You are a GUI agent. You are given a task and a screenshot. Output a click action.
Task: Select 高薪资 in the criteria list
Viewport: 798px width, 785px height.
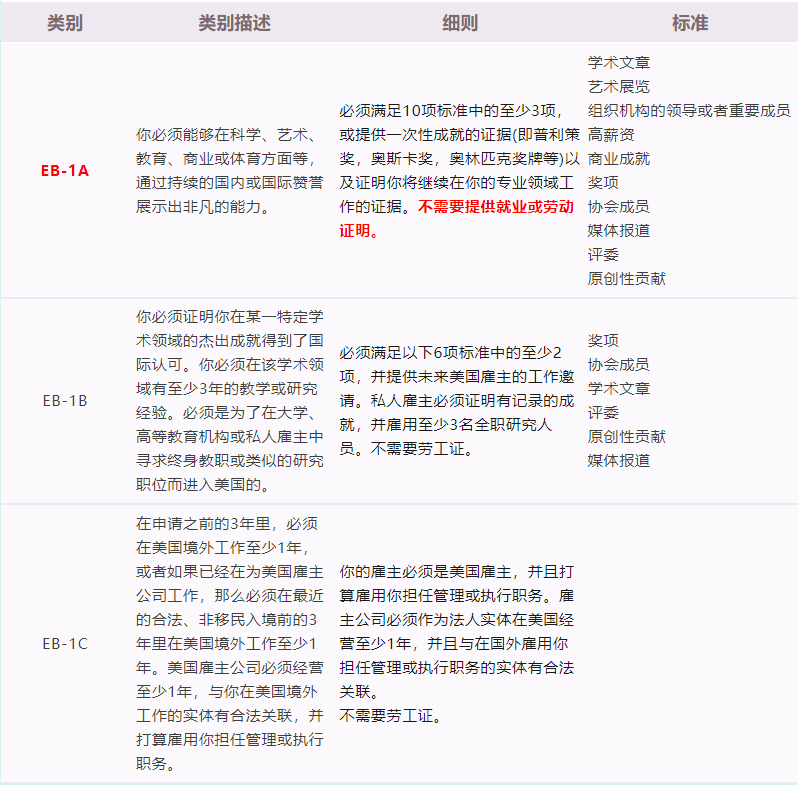[610, 134]
